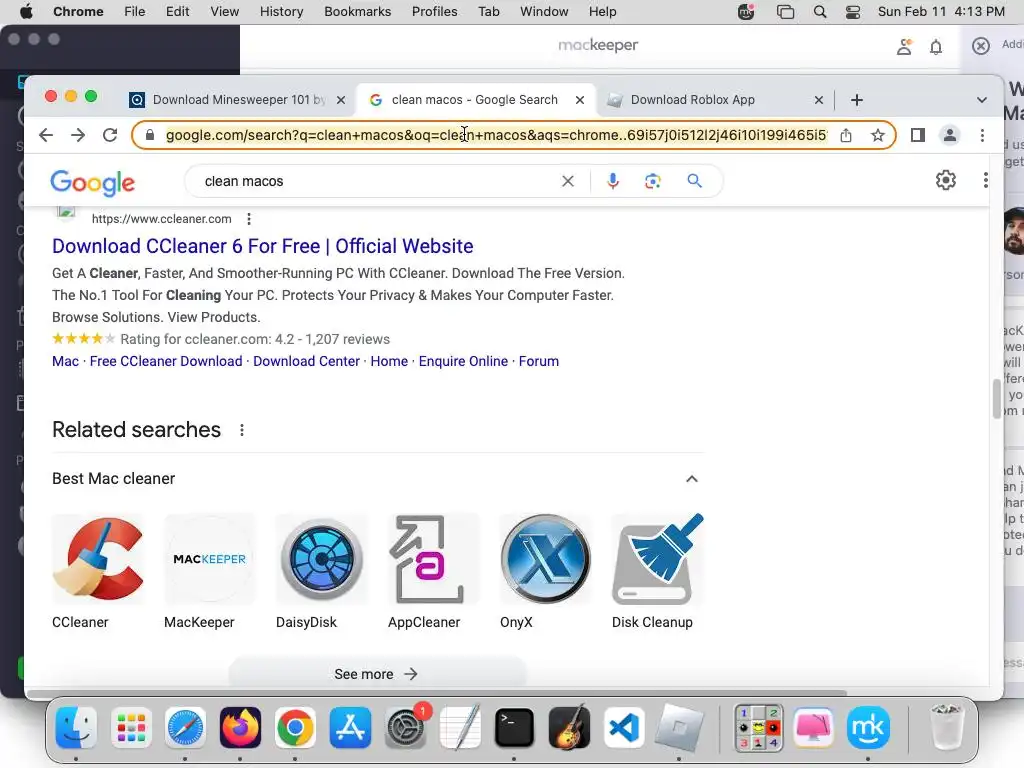Viewport: 1024px width, 768px height.
Task: Open the new tab plus button
Action: 857,100
